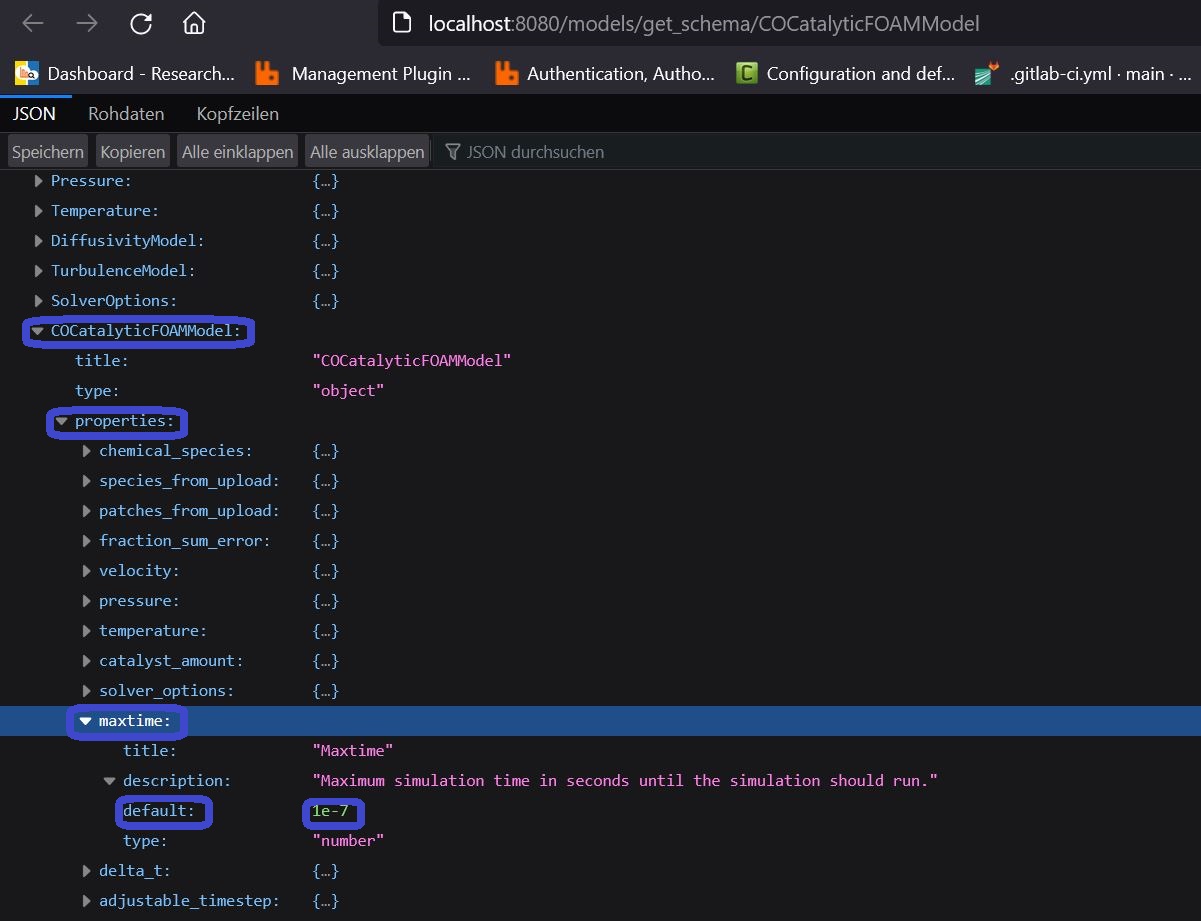
Task: Select the type value "object"
Action: (x=348, y=391)
